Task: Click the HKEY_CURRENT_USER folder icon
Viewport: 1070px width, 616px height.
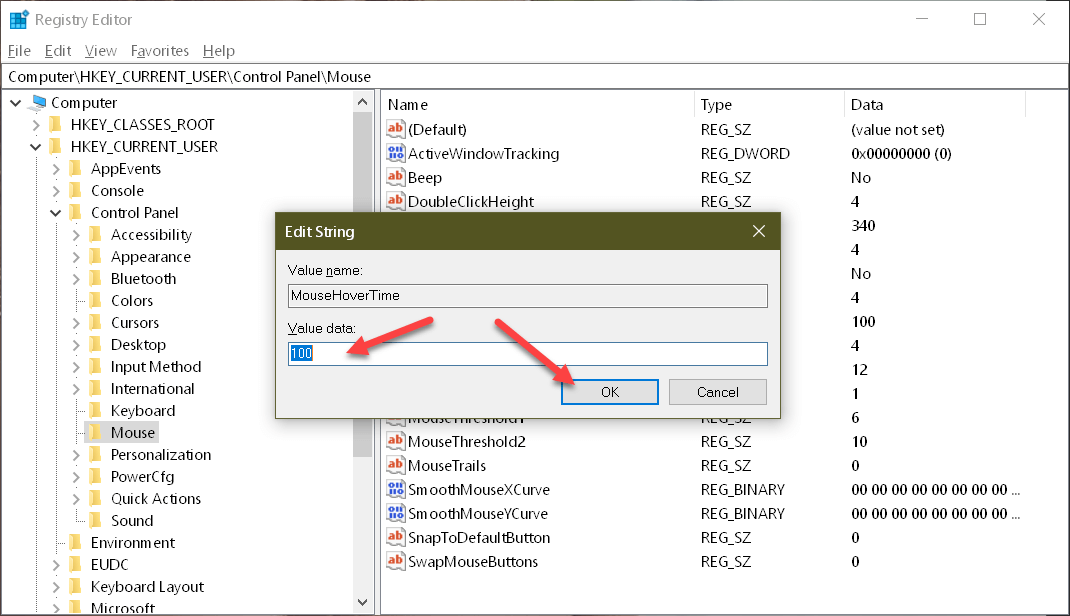Action: (56, 147)
